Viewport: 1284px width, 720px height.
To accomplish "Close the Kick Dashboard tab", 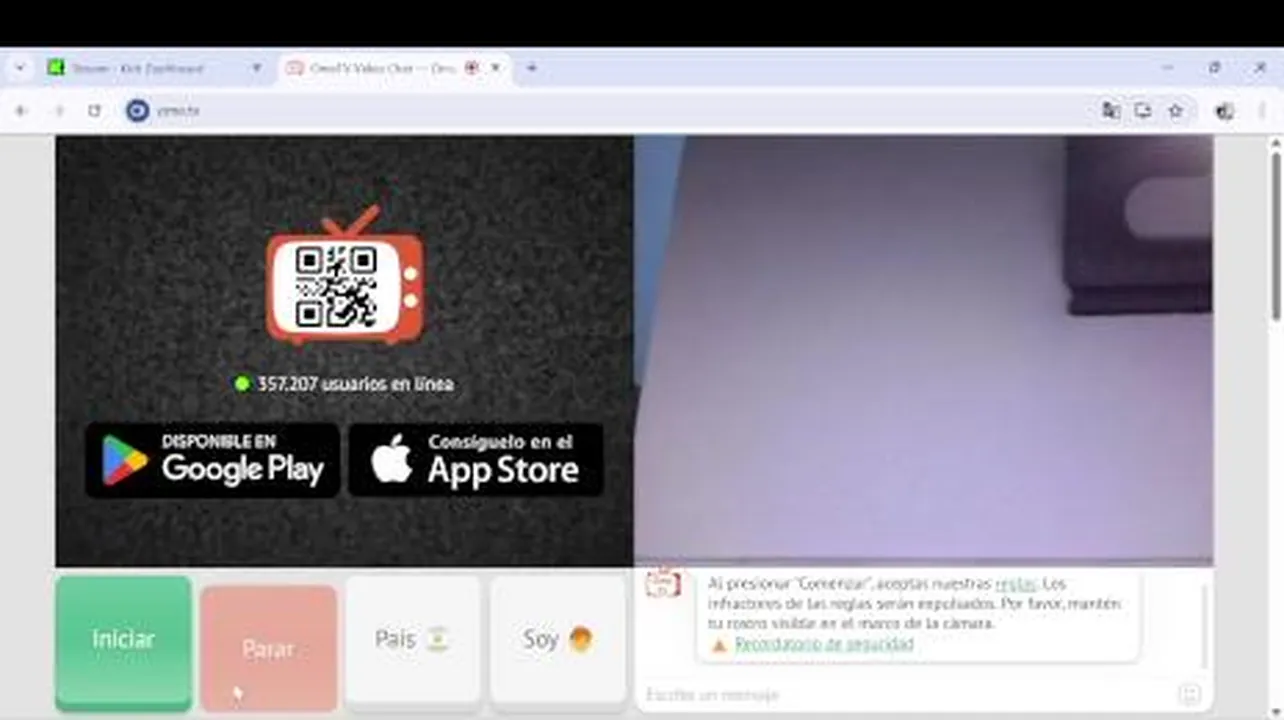I will 256,68.
